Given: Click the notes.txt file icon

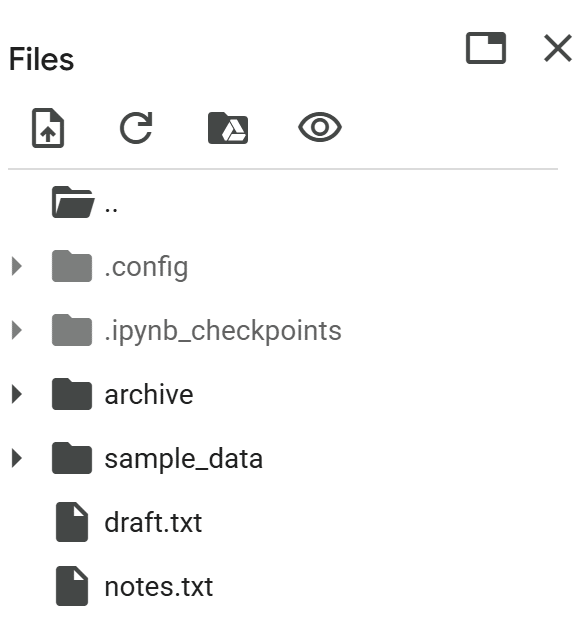Looking at the screenshot, I should coord(72,586).
